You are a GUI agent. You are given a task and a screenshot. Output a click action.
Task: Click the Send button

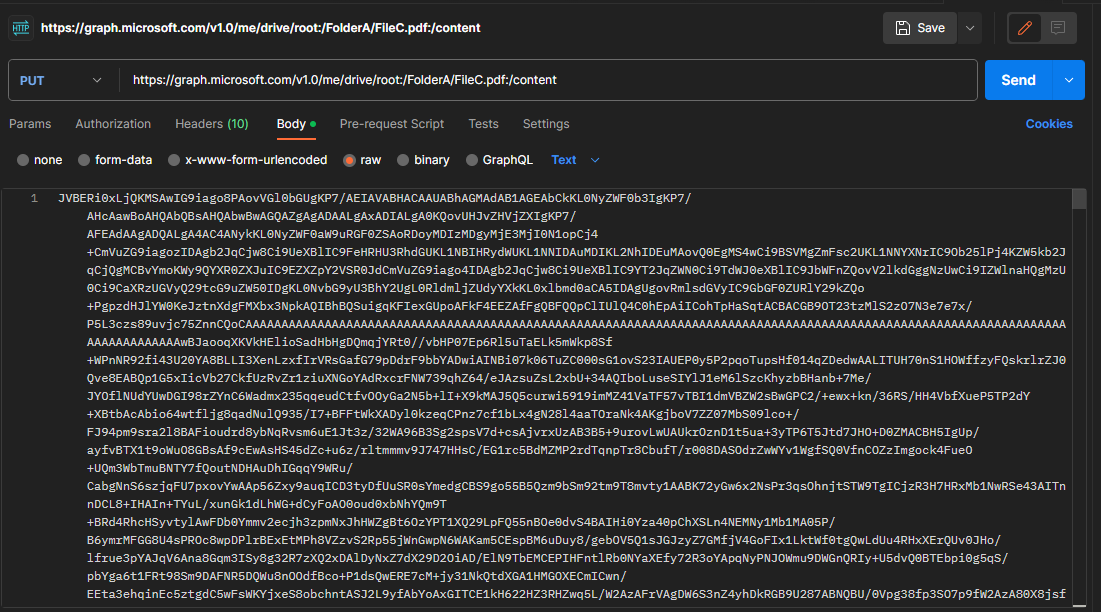click(x=1019, y=79)
